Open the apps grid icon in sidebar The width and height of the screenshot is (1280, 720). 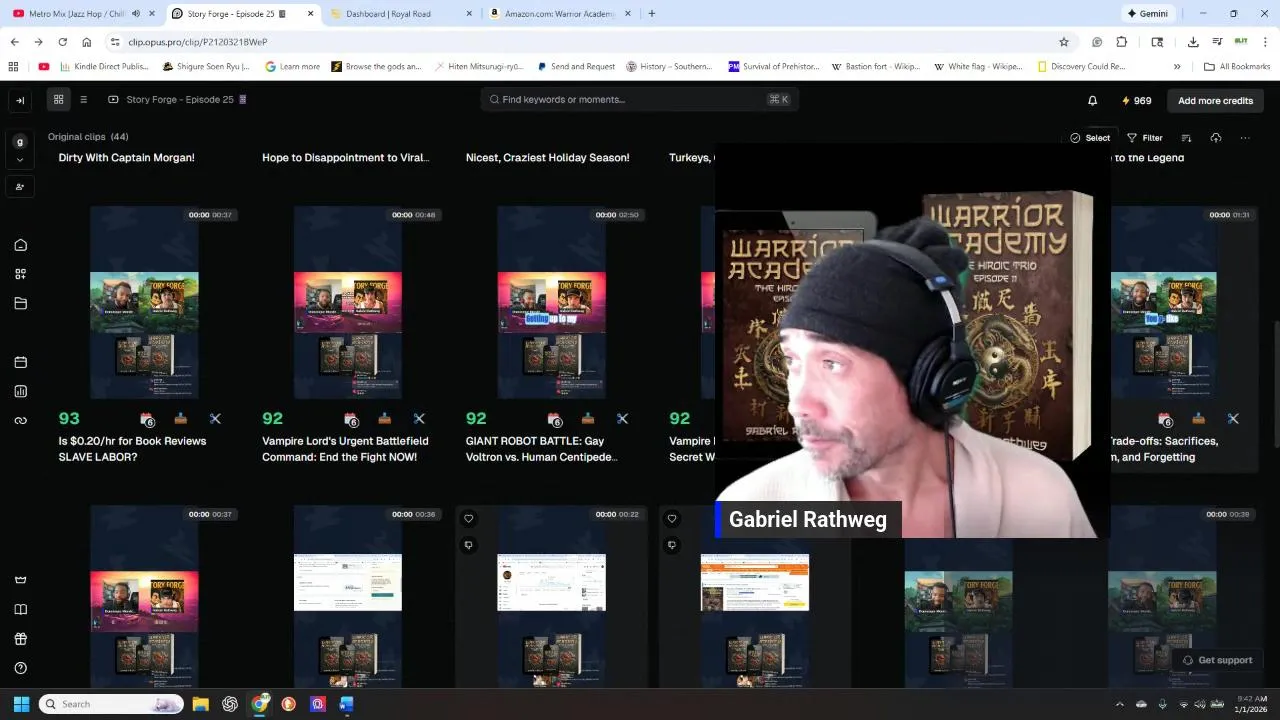[x=20, y=274]
